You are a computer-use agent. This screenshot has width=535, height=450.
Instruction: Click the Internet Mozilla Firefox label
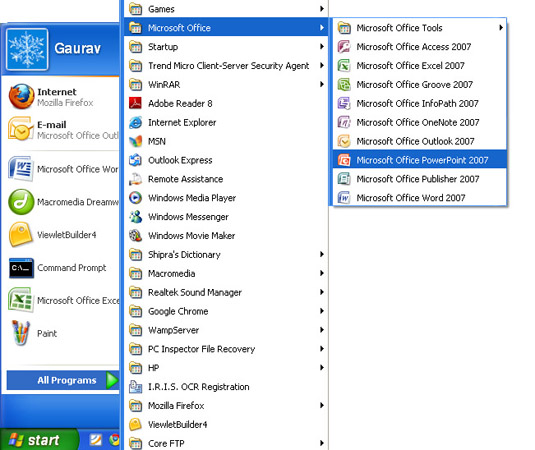click(x=65, y=97)
